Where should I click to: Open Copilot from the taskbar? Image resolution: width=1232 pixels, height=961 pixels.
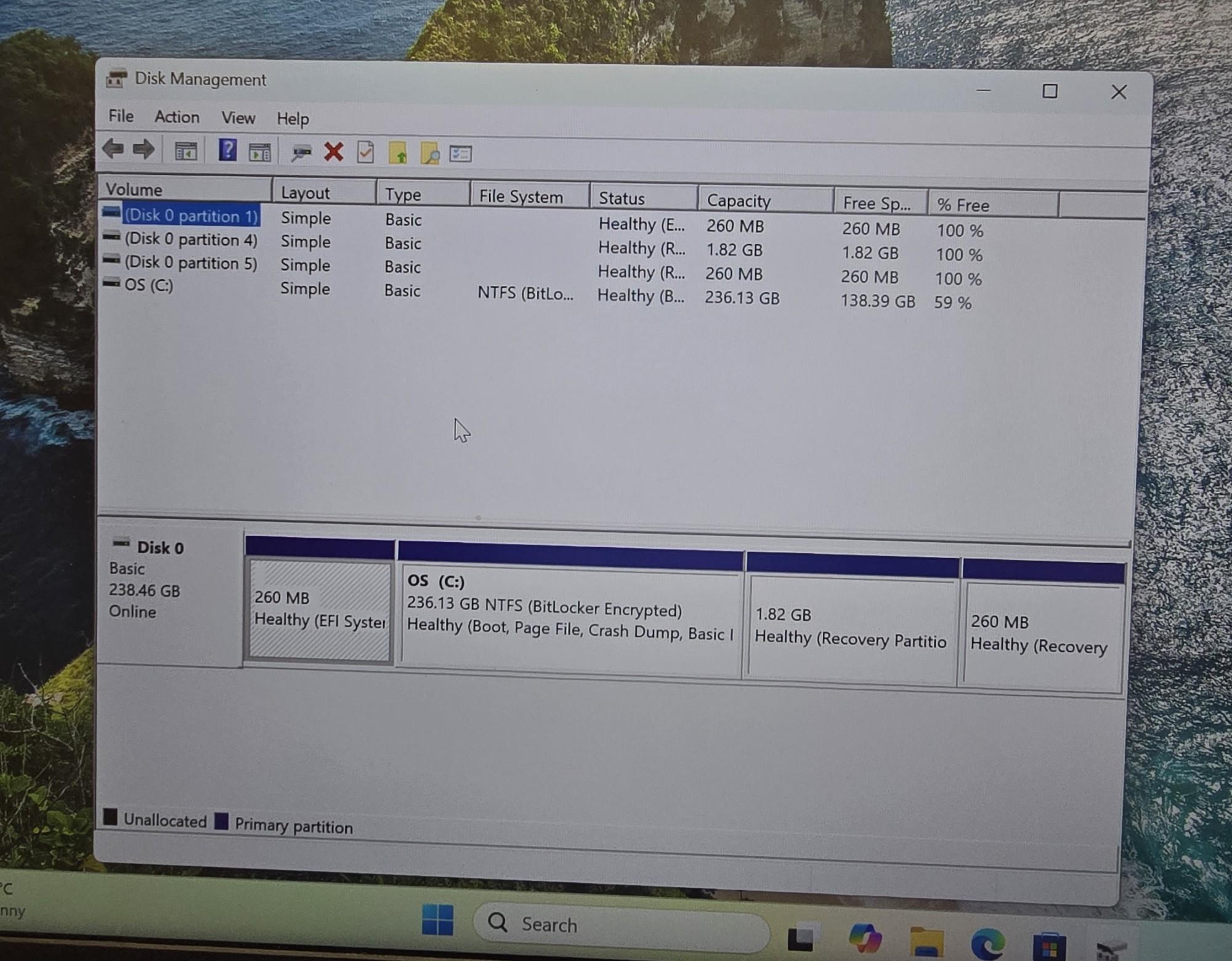[x=865, y=939]
